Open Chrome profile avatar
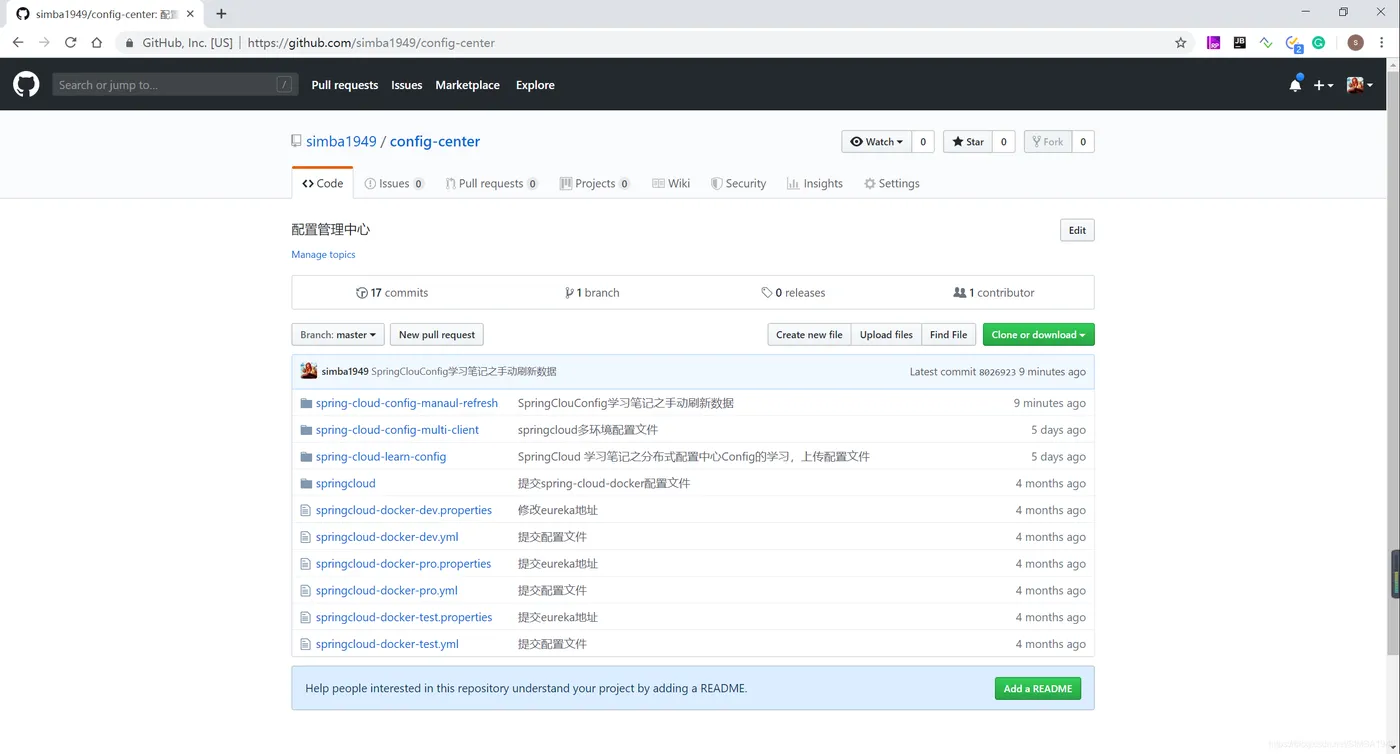This screenshot has width=1400, height=754. tap(1356, 43)
